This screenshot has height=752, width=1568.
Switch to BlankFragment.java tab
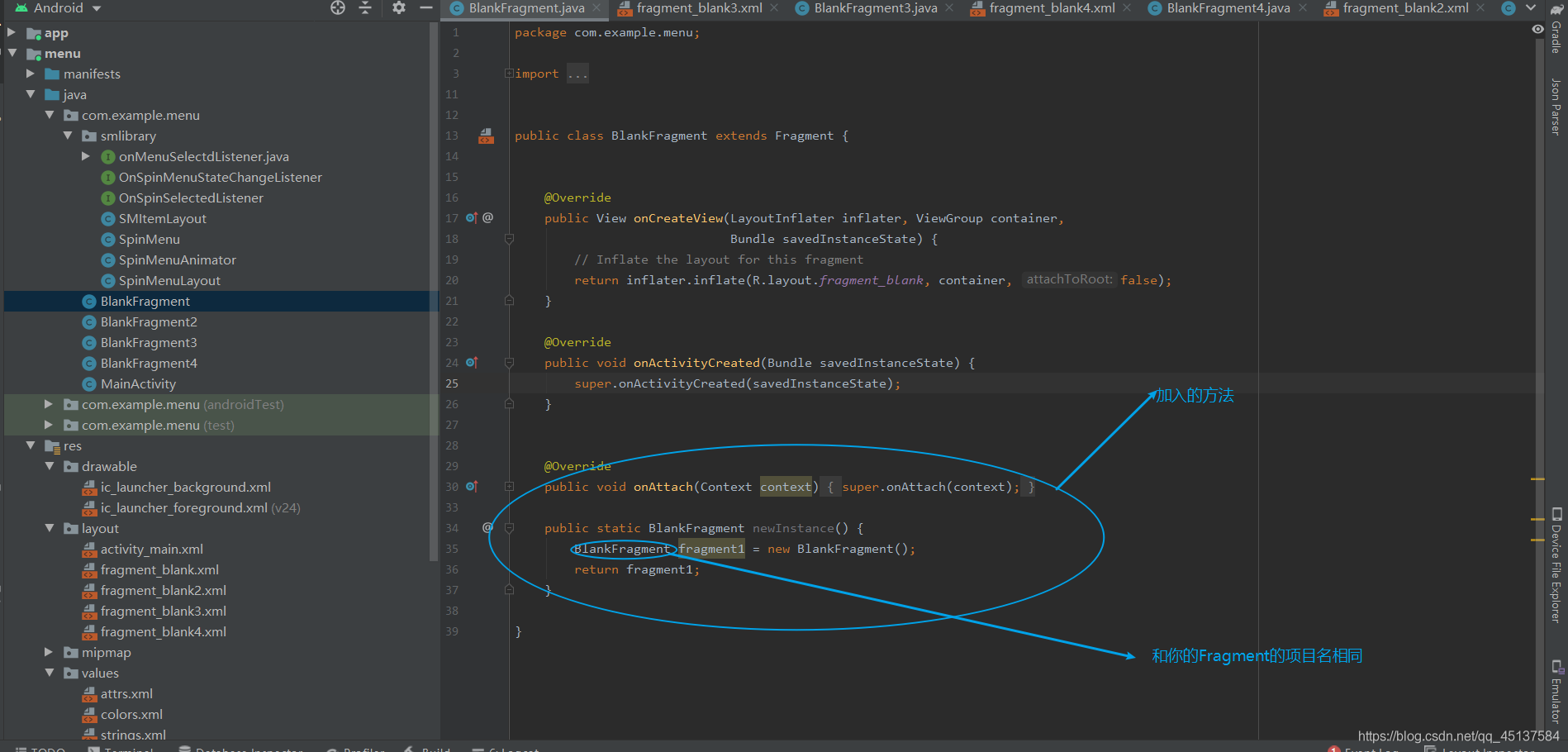click(526, 8)
